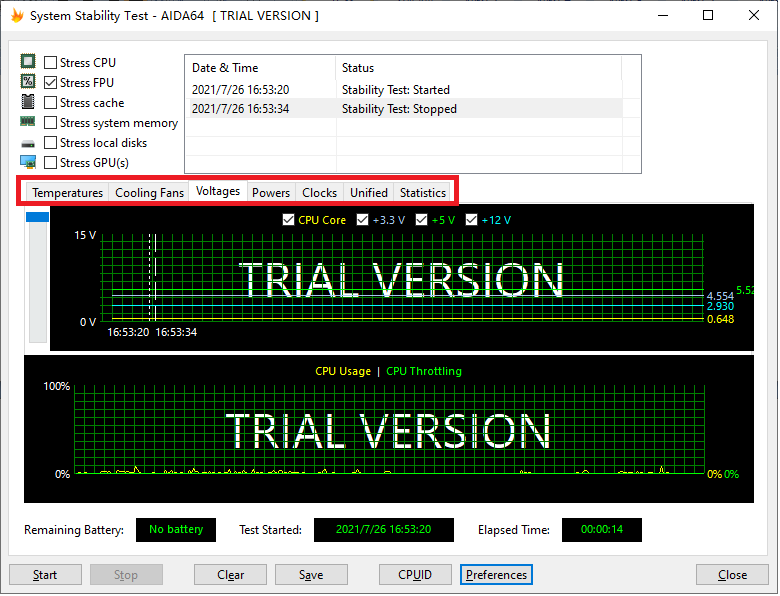Click the FPU percent icon beside Stress FPU
780x596 pixels.
click(x=28, y=82)
